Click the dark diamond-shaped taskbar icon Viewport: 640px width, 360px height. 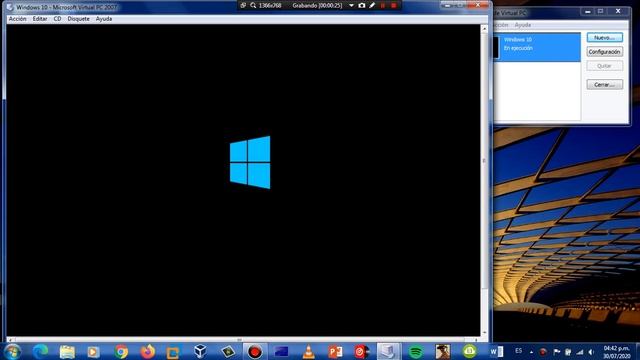(x=228, y=351)
